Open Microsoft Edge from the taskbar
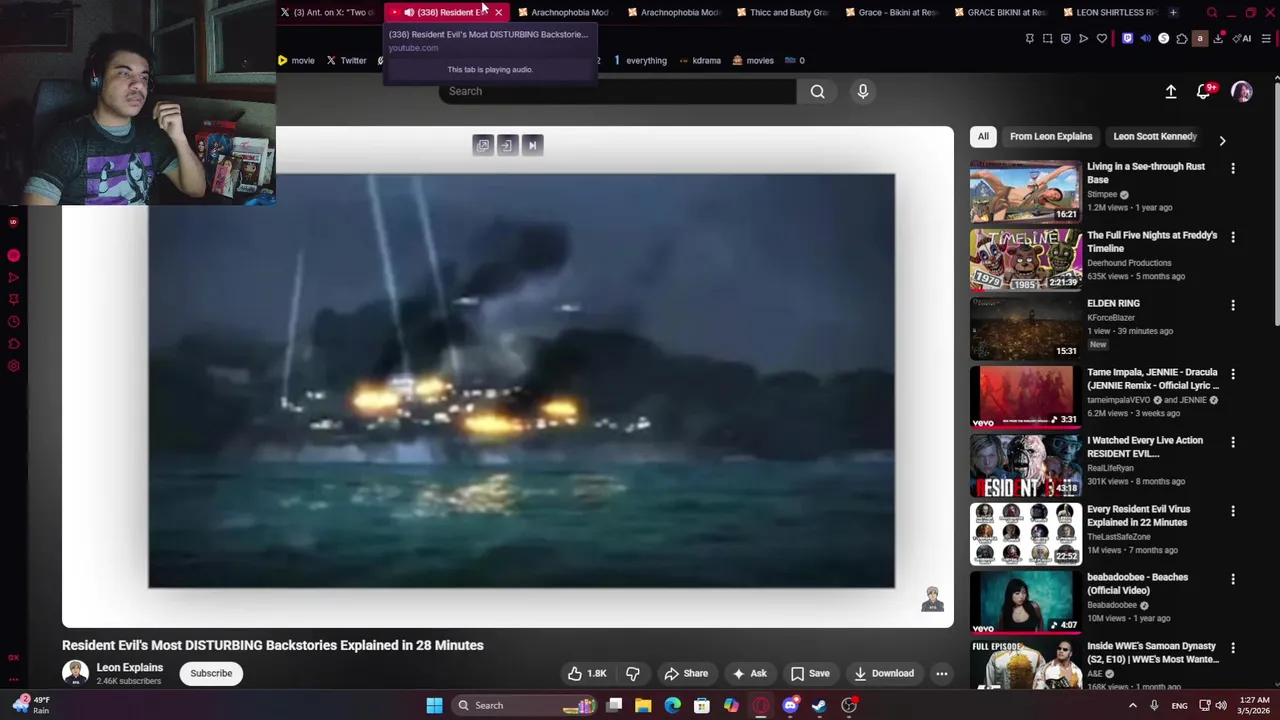The height and width of the screenshot is (720, 1280). [672, 705]
